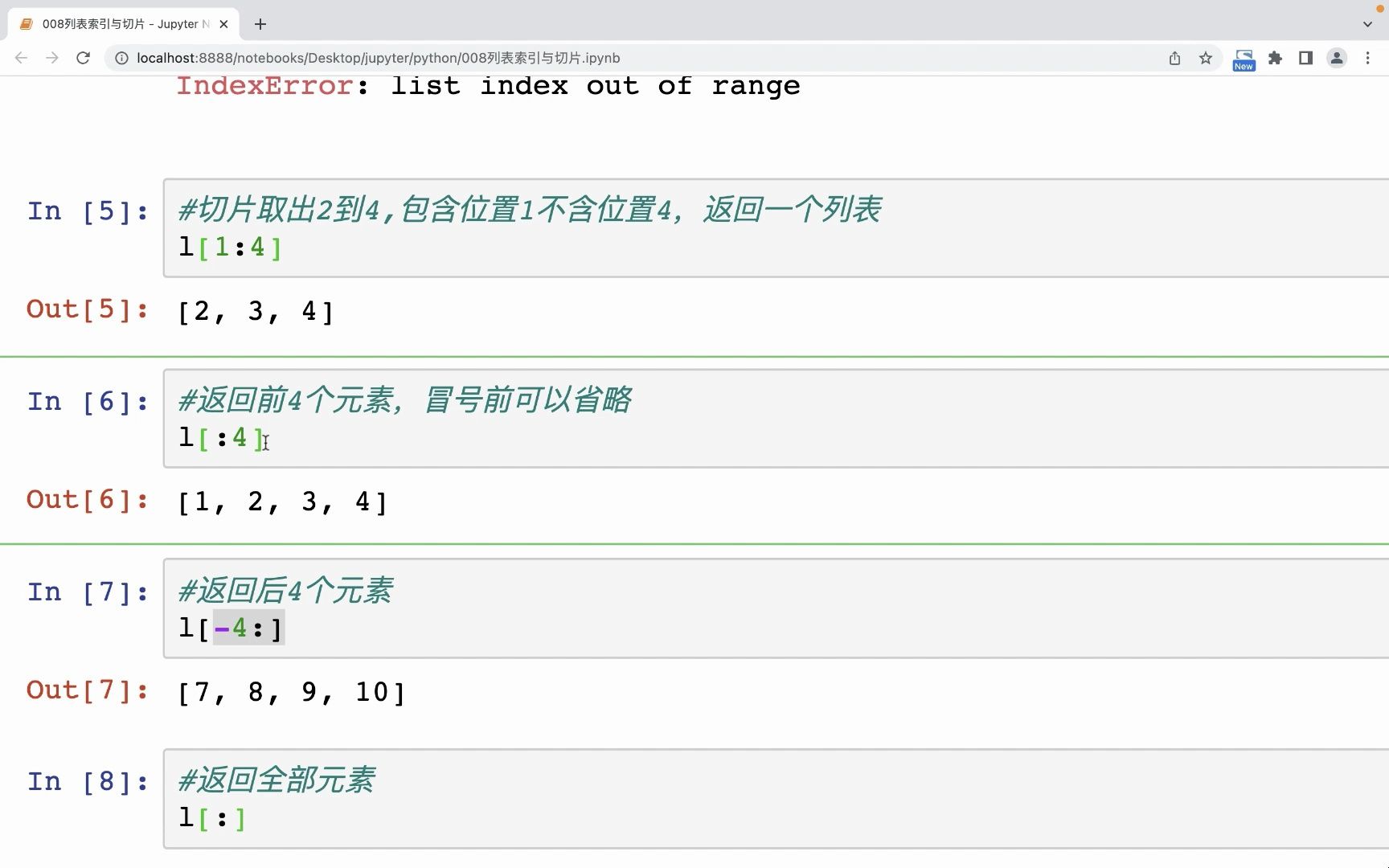Open the Chrome profile avatar
Image resolution: width=1389 pixels, height=868 pixels.
click(x=1336, y=58)
